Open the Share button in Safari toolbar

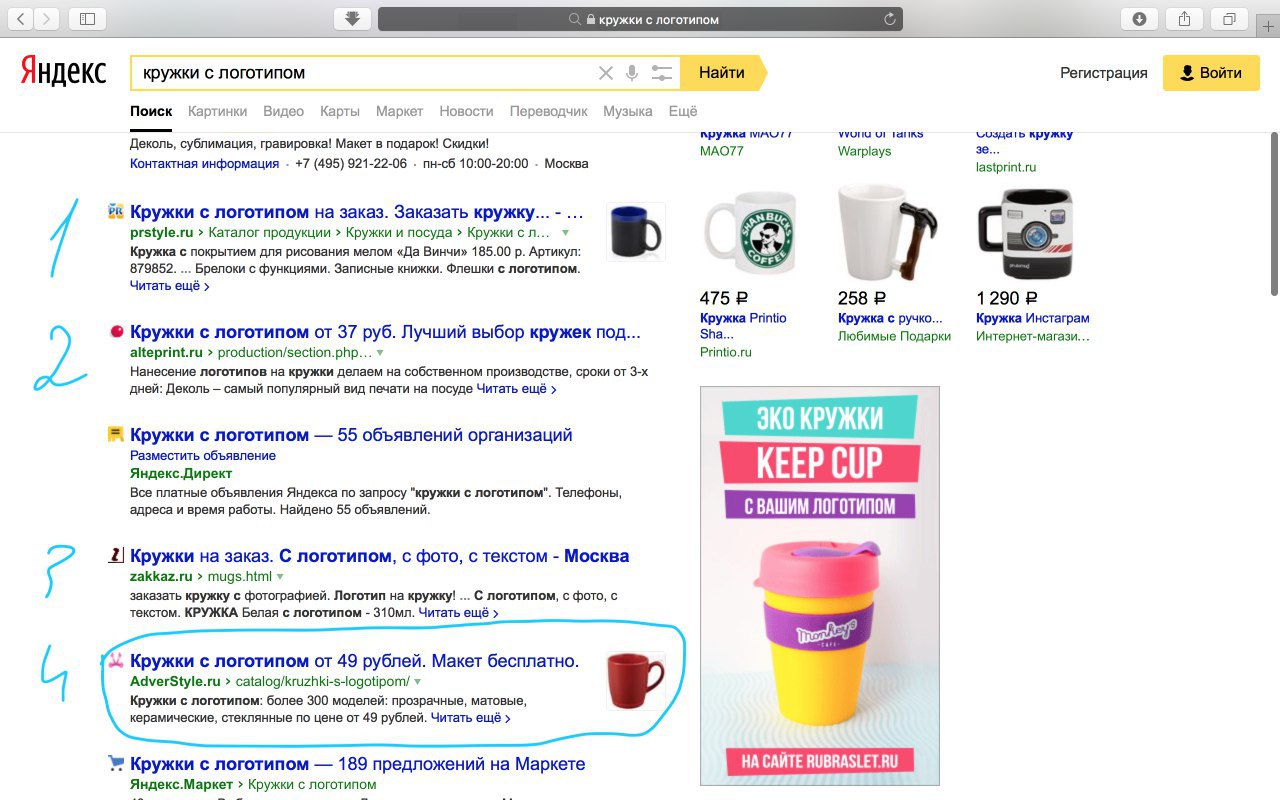tap(1184, 19)
